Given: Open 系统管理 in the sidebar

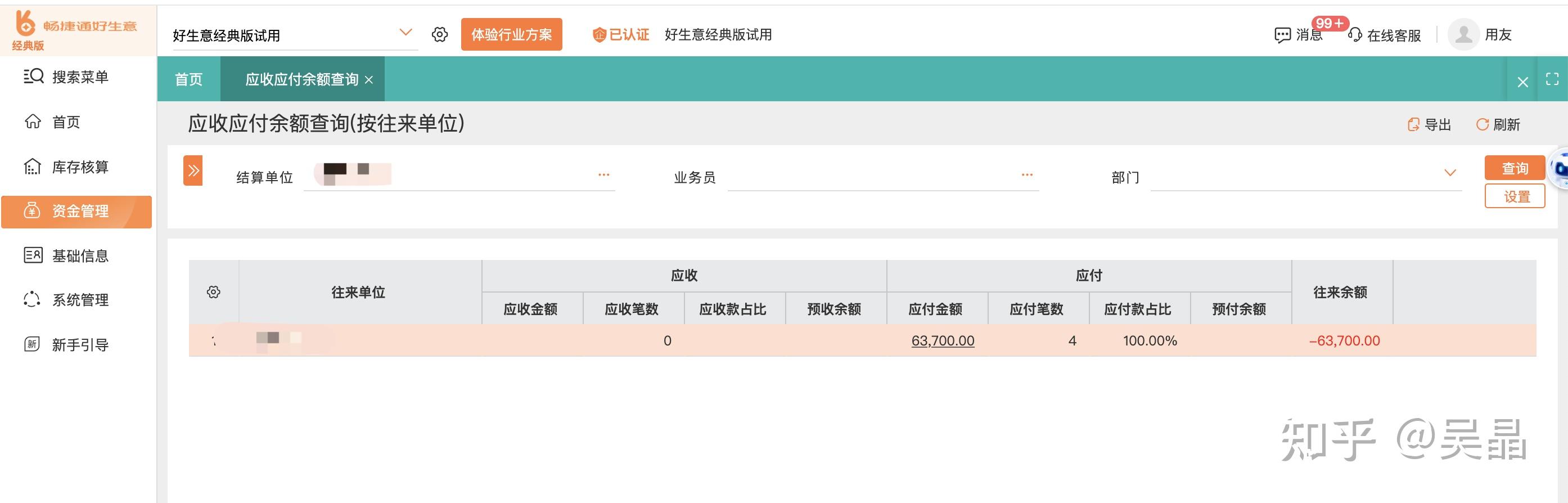Looking at the screenshot, I should [x=66, y=300].
